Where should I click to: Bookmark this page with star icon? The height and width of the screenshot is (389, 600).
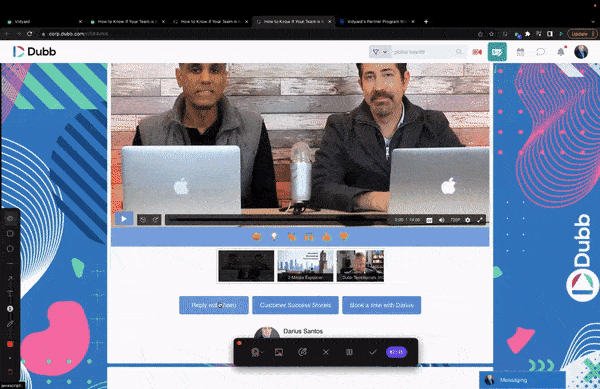point(492,34)
